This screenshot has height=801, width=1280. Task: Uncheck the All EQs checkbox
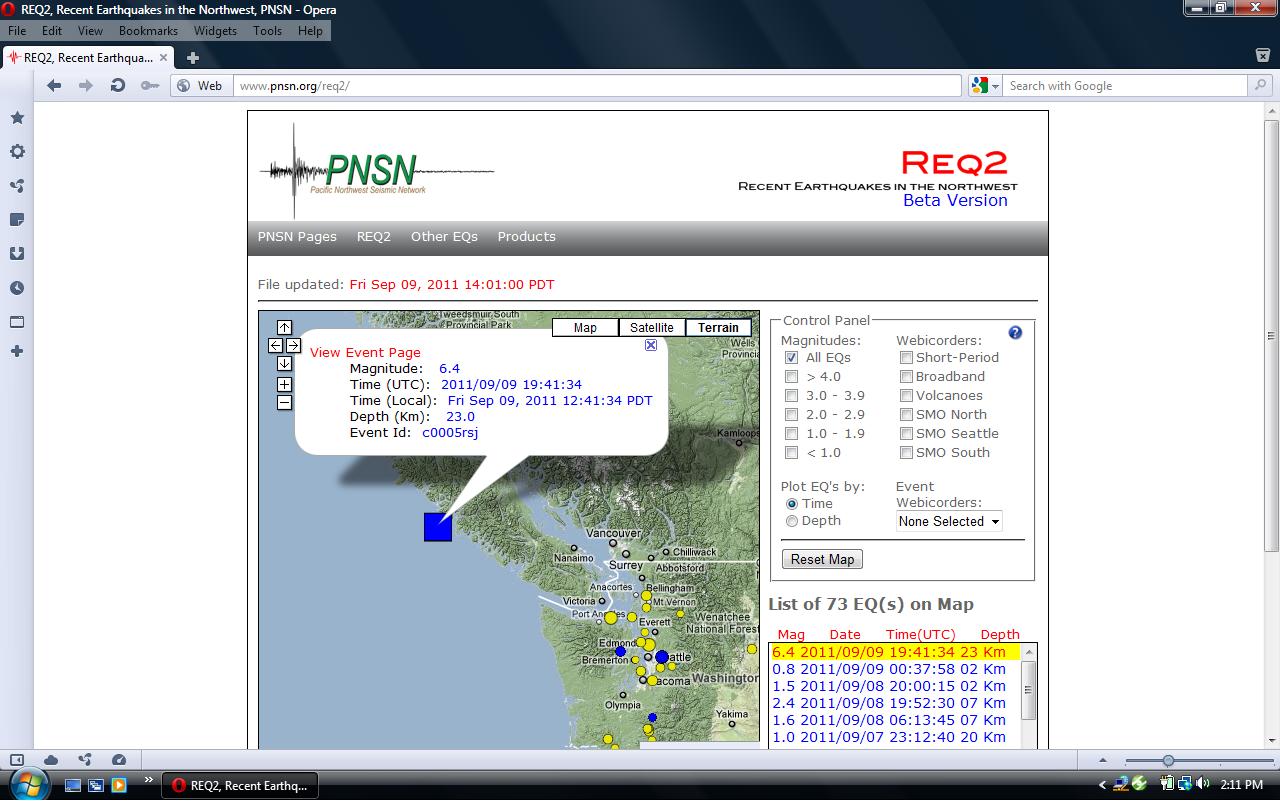coord(792,358)
